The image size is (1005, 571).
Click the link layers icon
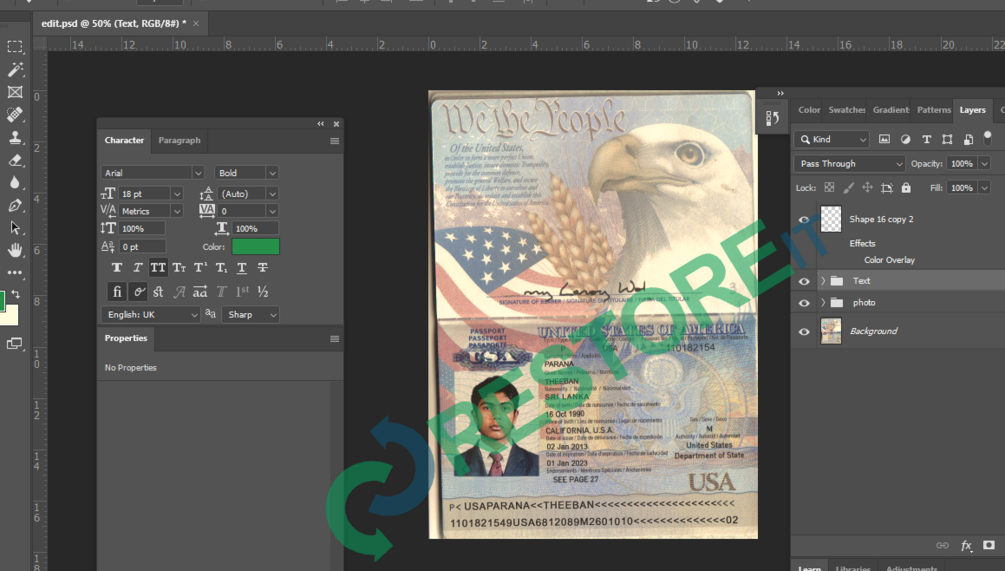[x=942, y=545]
